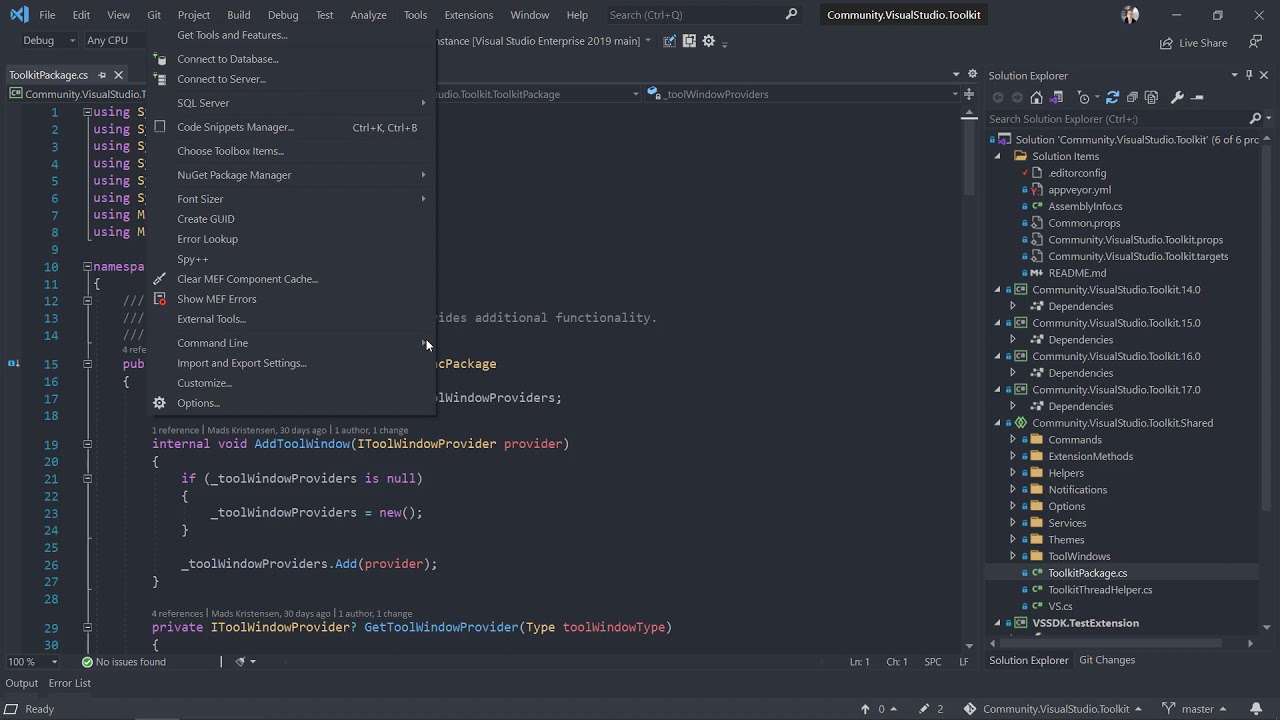Click the editor vertical scrollbar thumb
The image size is (1280, 720).
tap(968, 160)
